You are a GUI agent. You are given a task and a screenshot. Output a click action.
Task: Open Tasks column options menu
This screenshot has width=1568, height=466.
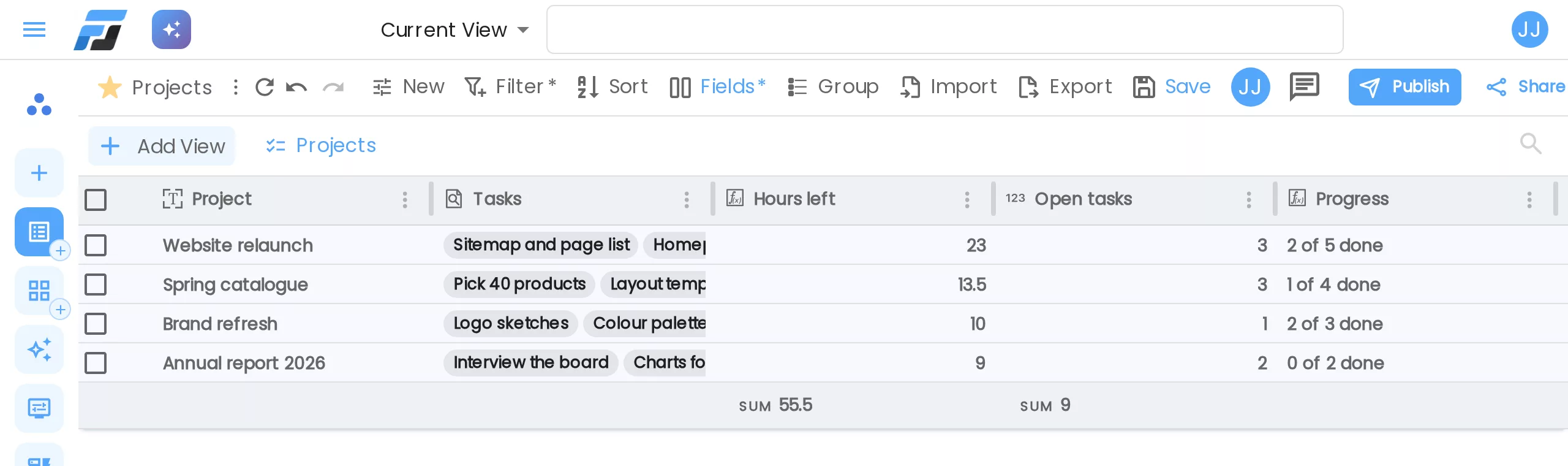tap(687, 199)
